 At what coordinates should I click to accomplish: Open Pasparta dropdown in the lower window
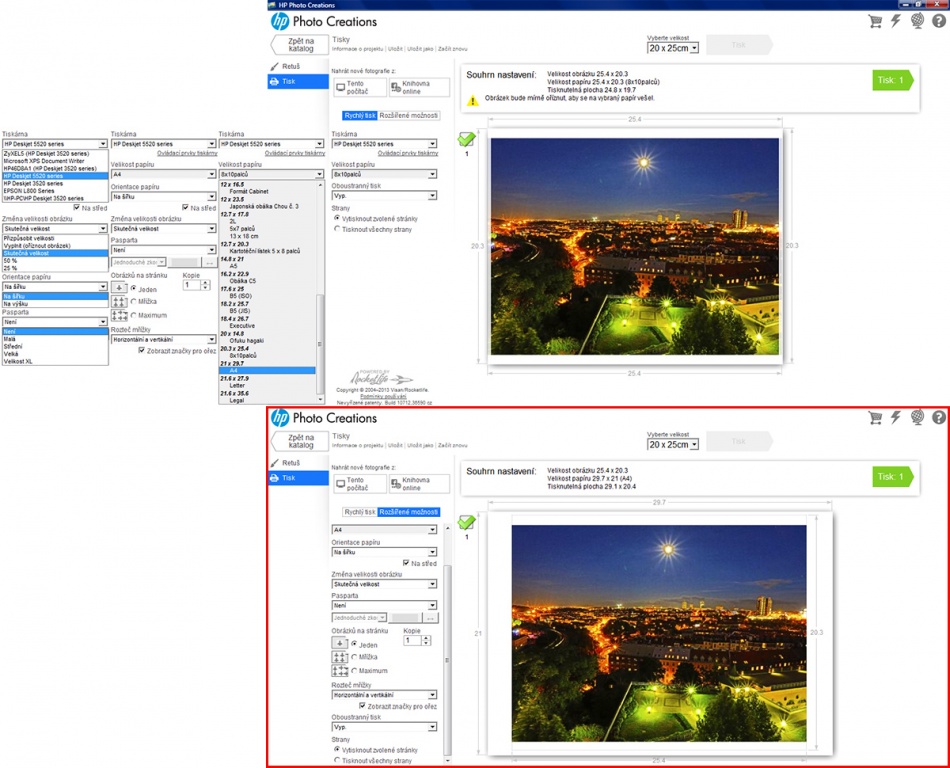click(x=384, y=605)
